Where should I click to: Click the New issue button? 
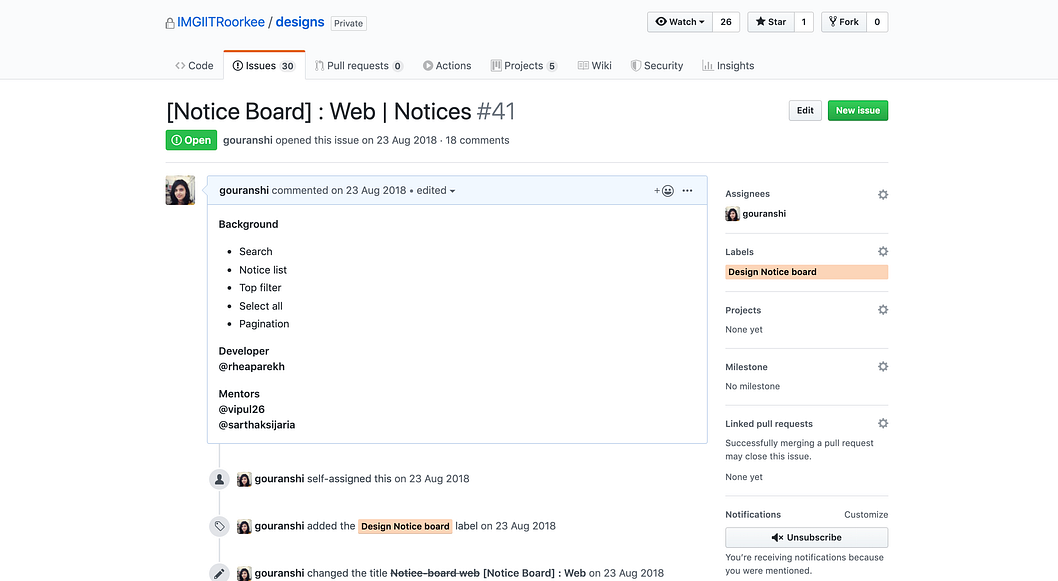(857, 110)
